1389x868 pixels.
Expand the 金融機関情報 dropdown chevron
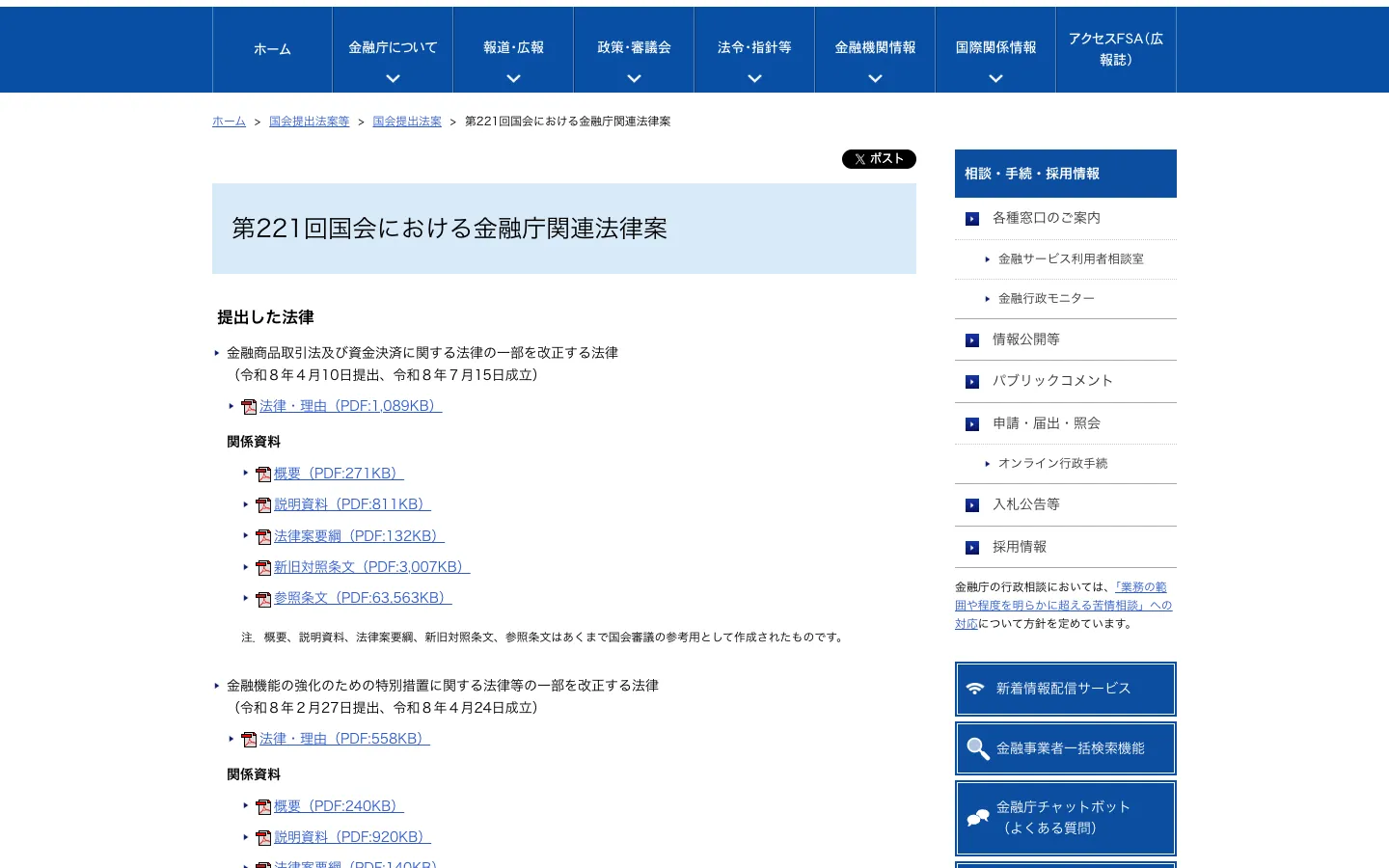(x=875, y=79)
